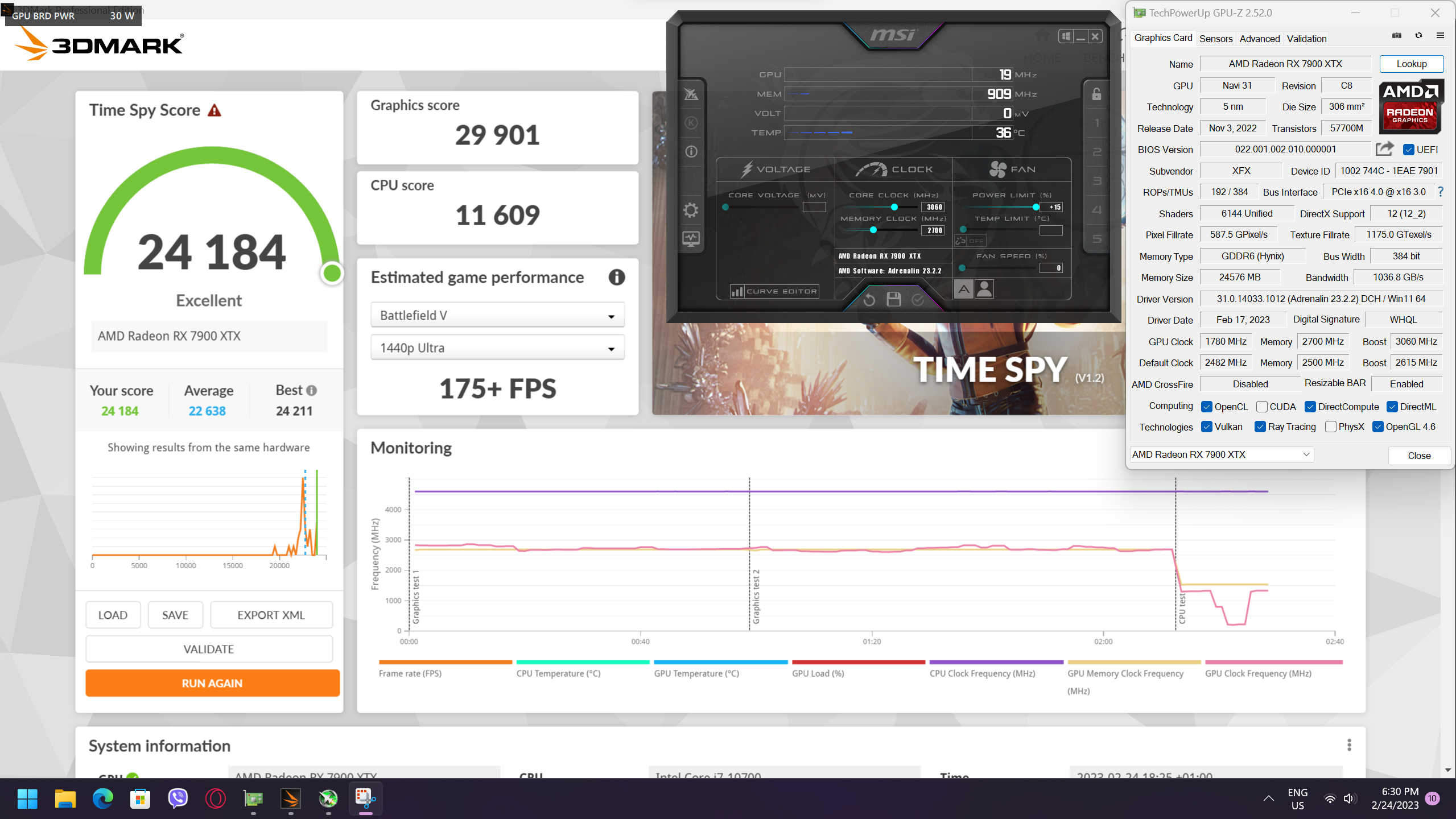Open Estimated game performance info icon
The image size is (1456, 819).
coord(617,278)
